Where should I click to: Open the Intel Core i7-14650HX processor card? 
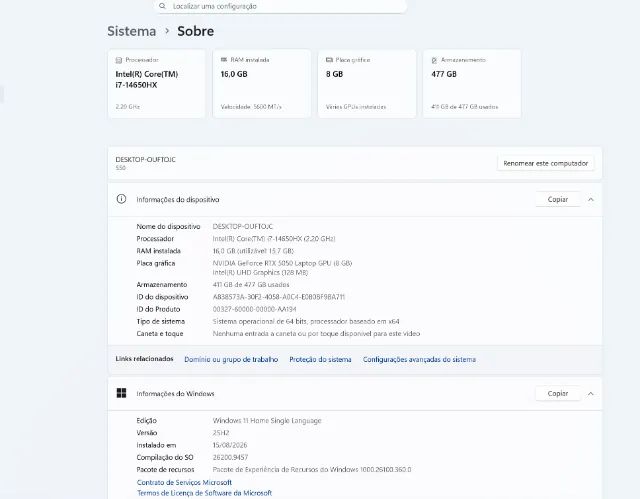157,84
